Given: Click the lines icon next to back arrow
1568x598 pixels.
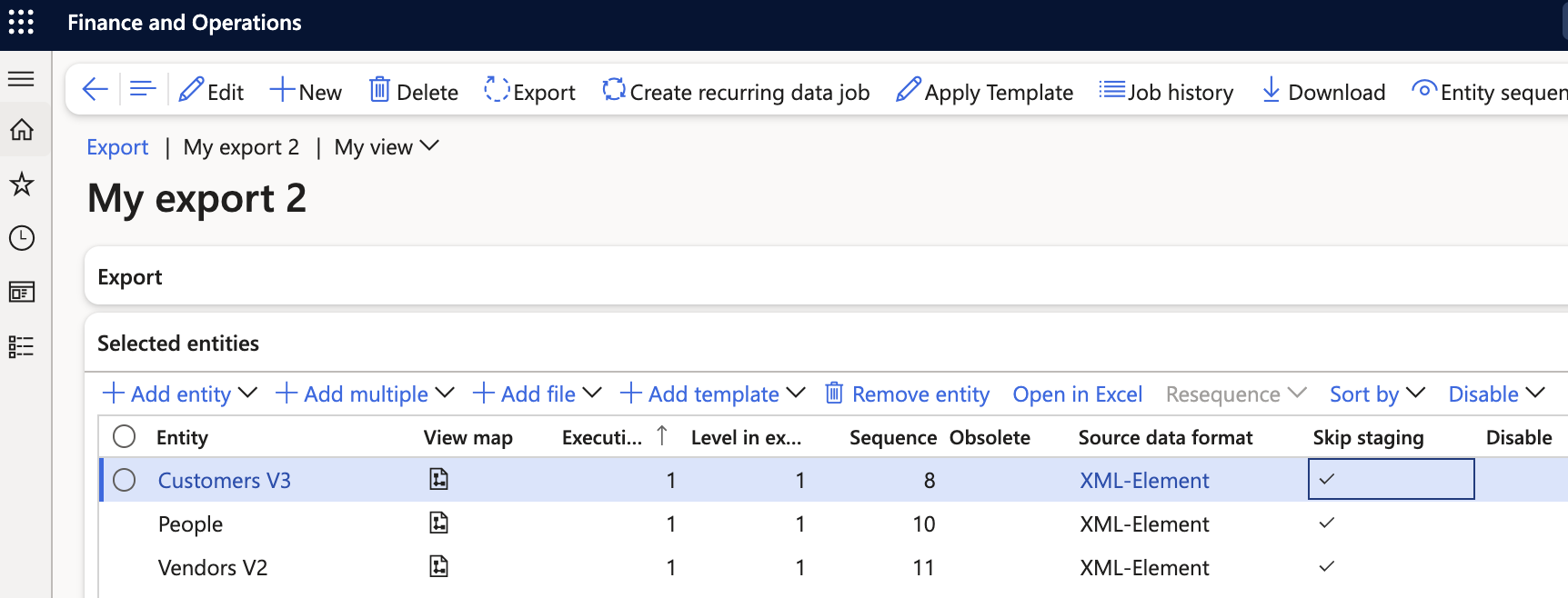Looking at the screenshot, I should [x=143, y=89].
